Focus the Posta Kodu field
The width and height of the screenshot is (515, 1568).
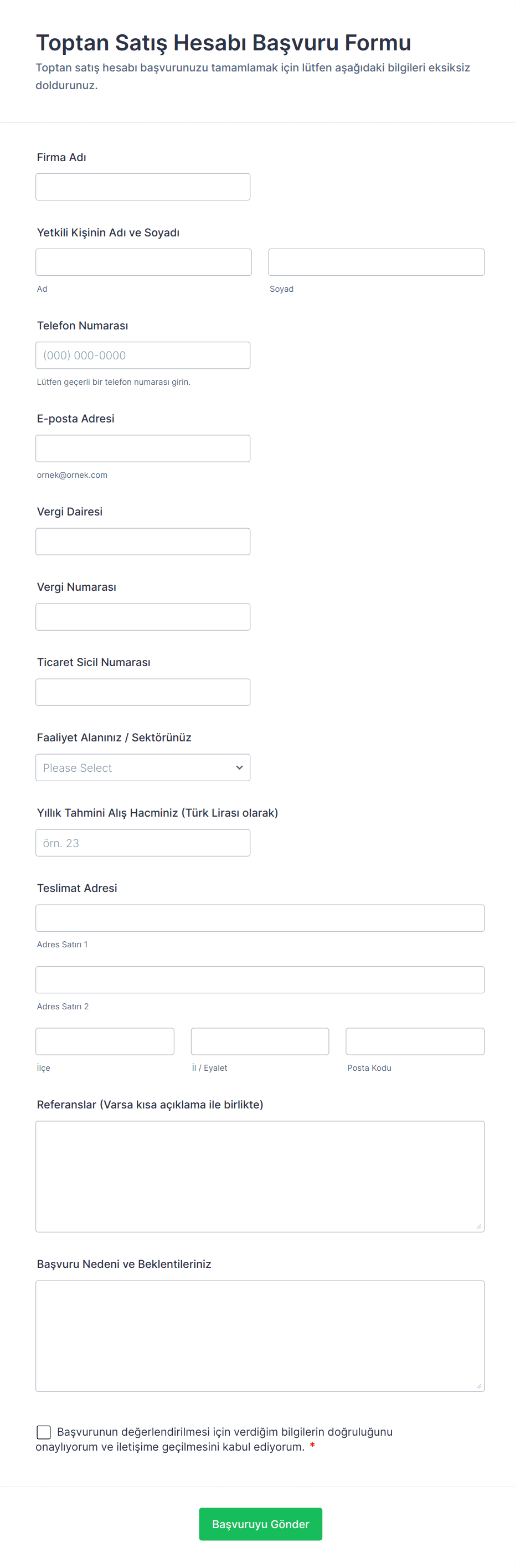(415, 1041)
